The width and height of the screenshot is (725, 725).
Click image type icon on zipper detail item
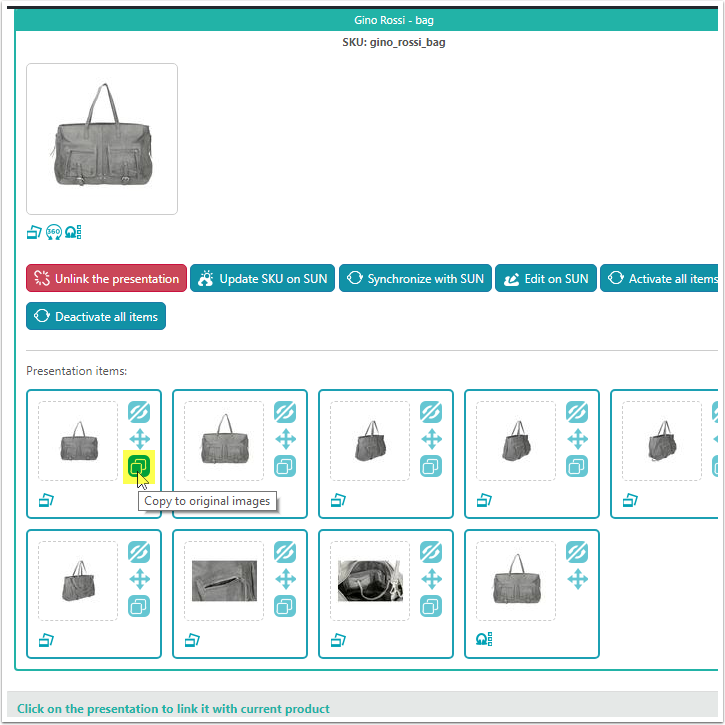[192, 640]
